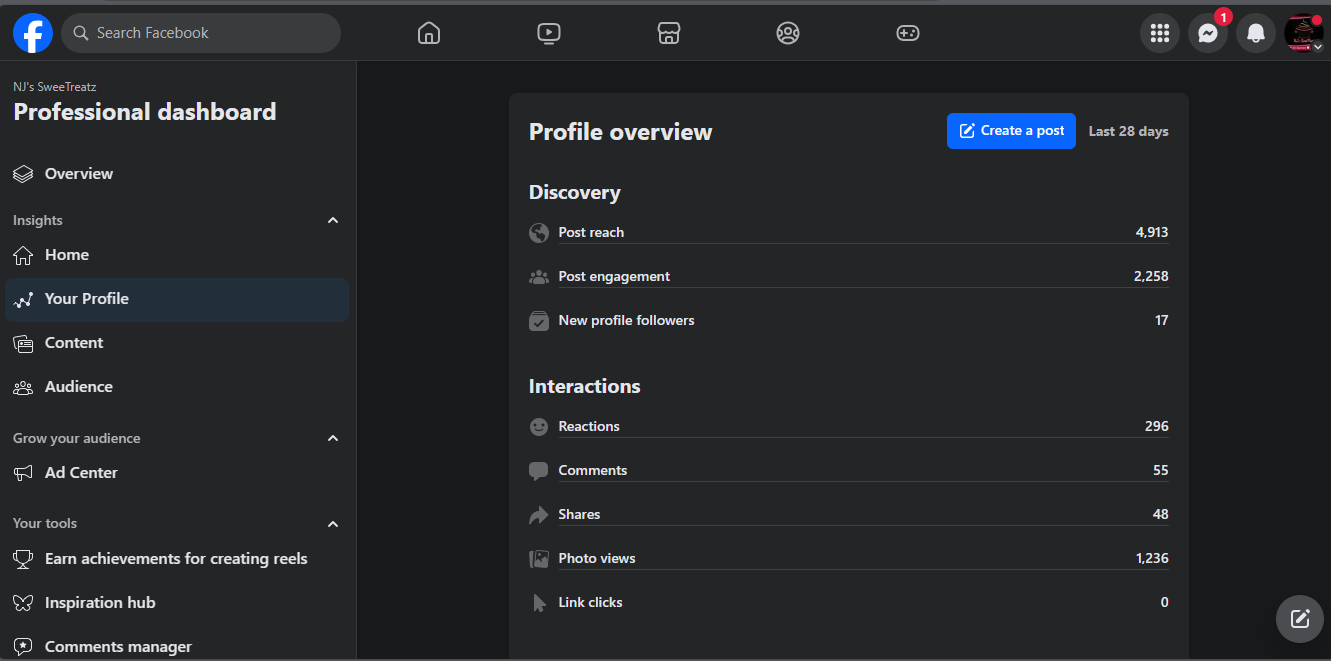The width and height of the screenshot is (1331, 661).
Task: Open Inspiration hub in the sidebar
Action: [177, 603]
